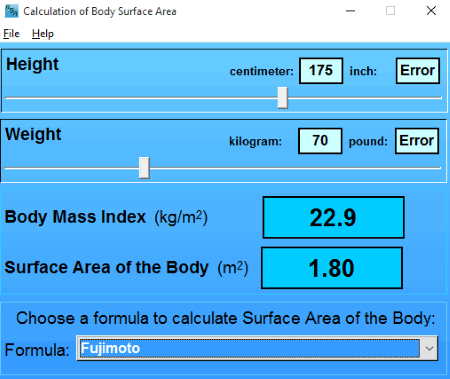Click the 'inch:' label
The height and width of the screenshot is (379, 450).
pyautogui.click(x=363, y=71)
